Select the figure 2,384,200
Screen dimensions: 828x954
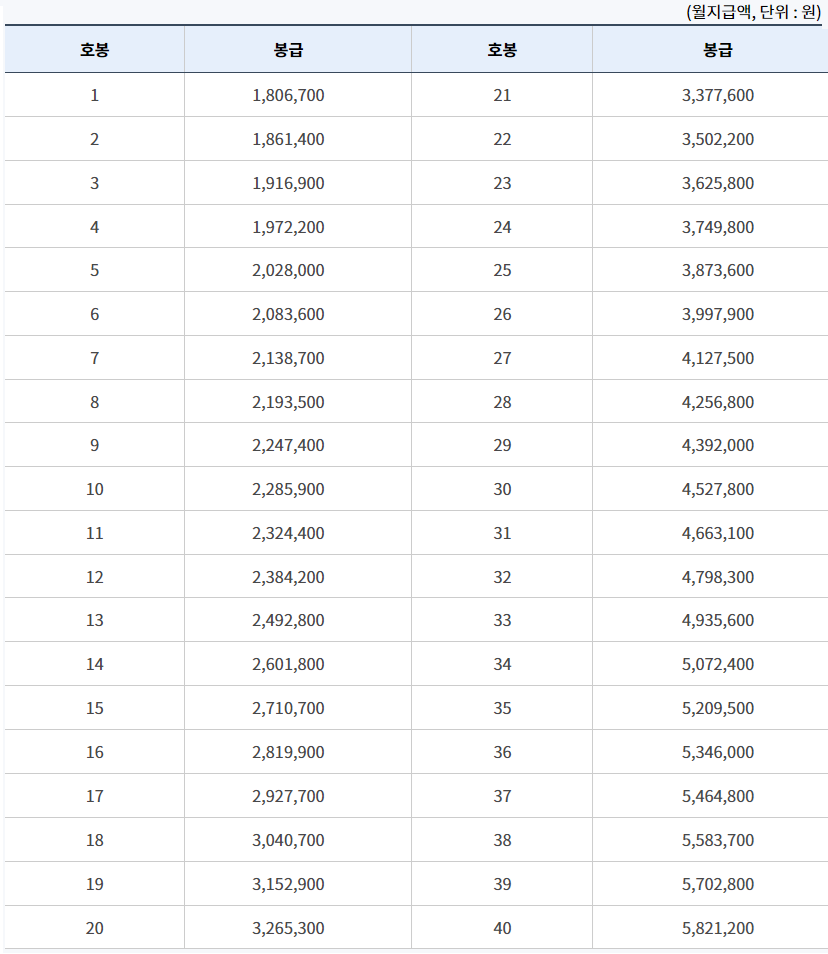[288, 577]
